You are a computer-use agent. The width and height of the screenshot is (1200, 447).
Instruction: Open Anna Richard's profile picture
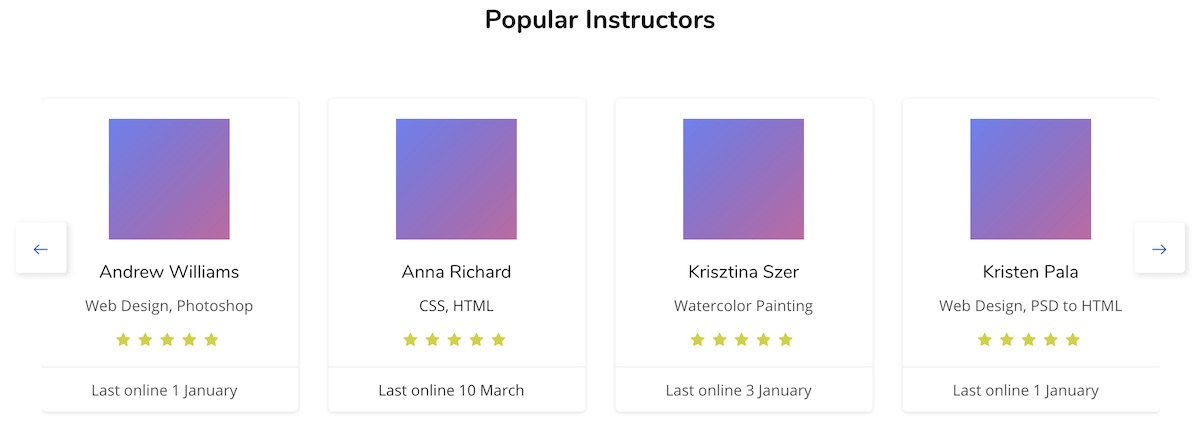(456, 179)
